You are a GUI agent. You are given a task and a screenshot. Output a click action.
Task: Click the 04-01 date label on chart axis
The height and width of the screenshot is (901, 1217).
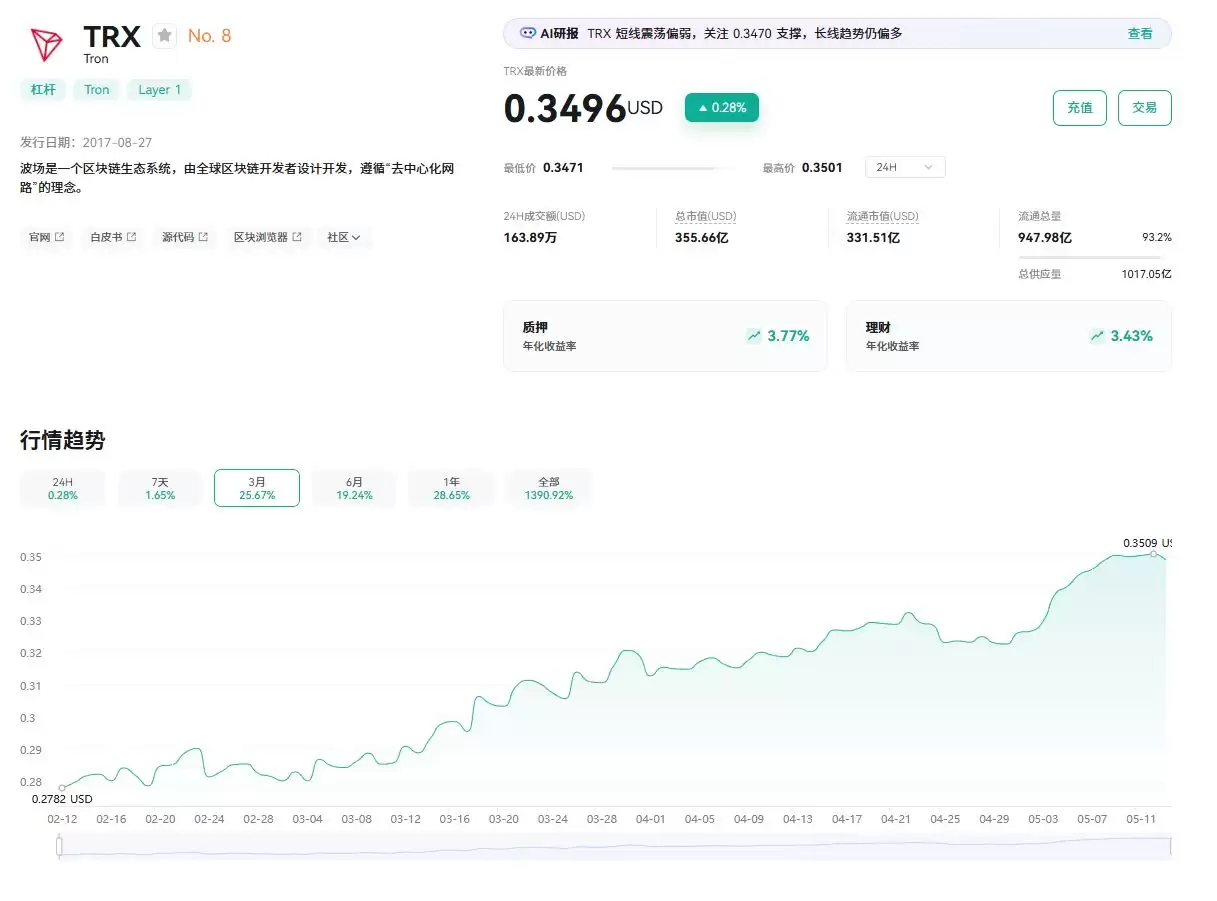point(651,819)
